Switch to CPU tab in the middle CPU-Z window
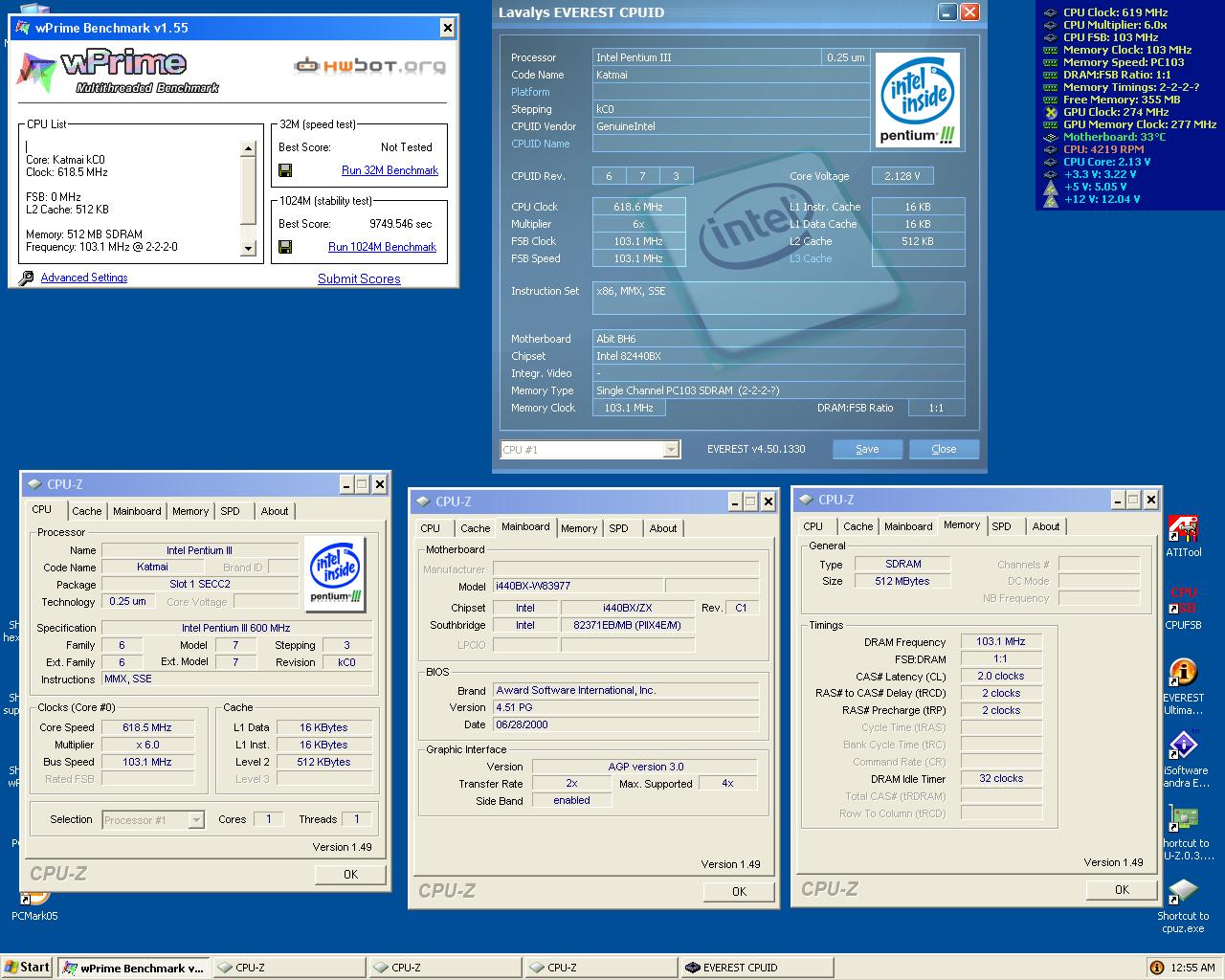 431,528
